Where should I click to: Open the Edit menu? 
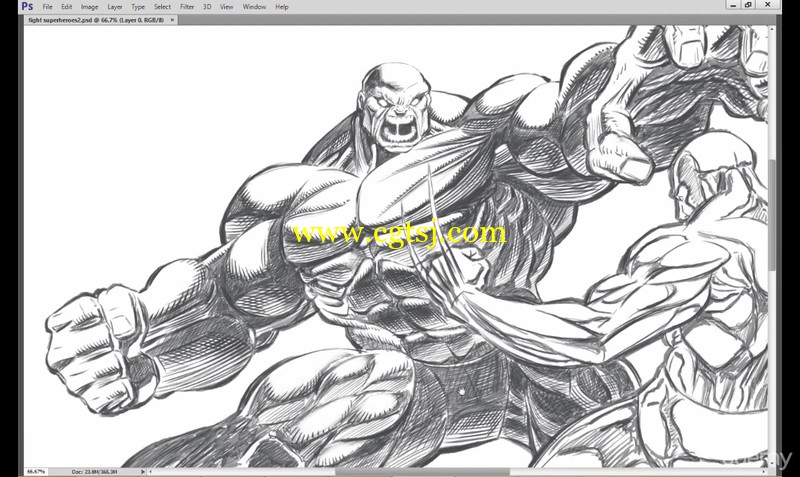pos(67,7)
